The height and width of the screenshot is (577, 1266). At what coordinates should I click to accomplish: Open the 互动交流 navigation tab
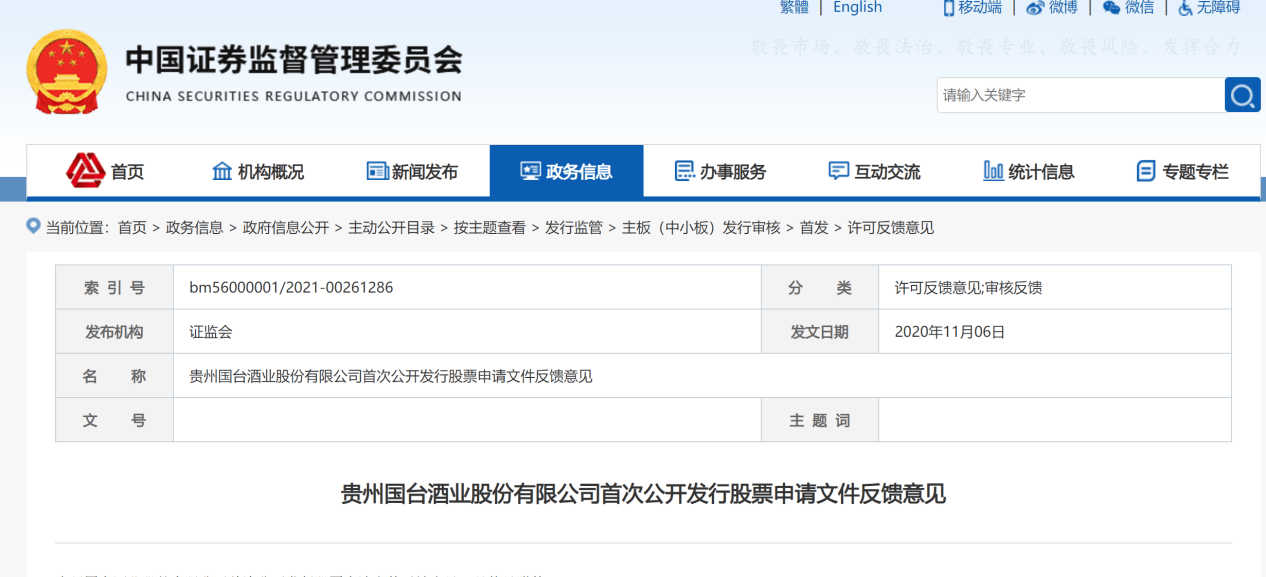[874, 171]
